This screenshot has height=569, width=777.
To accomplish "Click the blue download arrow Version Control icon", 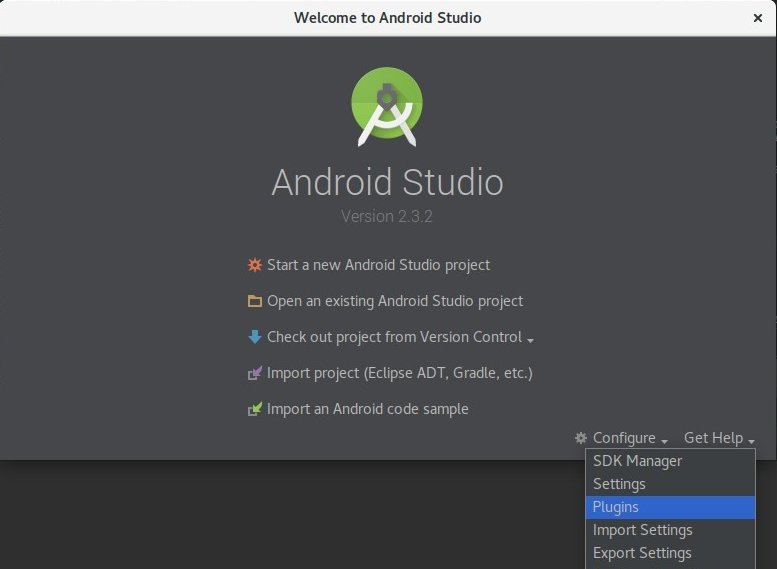I will click(x=255, y=337).
